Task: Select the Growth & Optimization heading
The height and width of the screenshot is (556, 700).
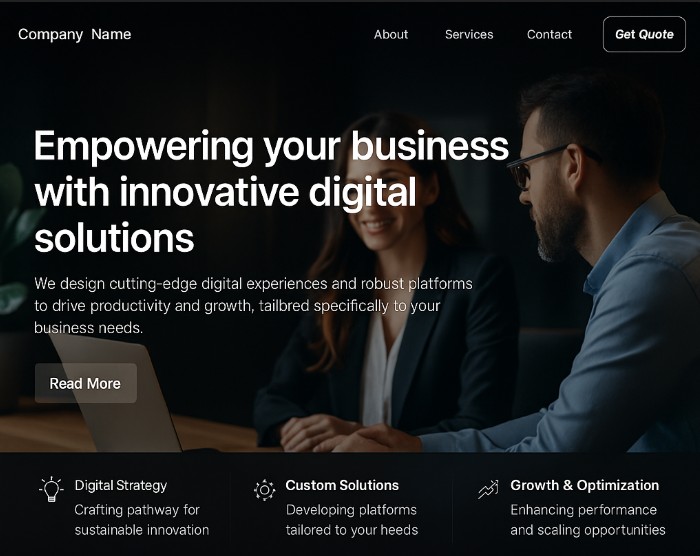Action: click(584, 485)
